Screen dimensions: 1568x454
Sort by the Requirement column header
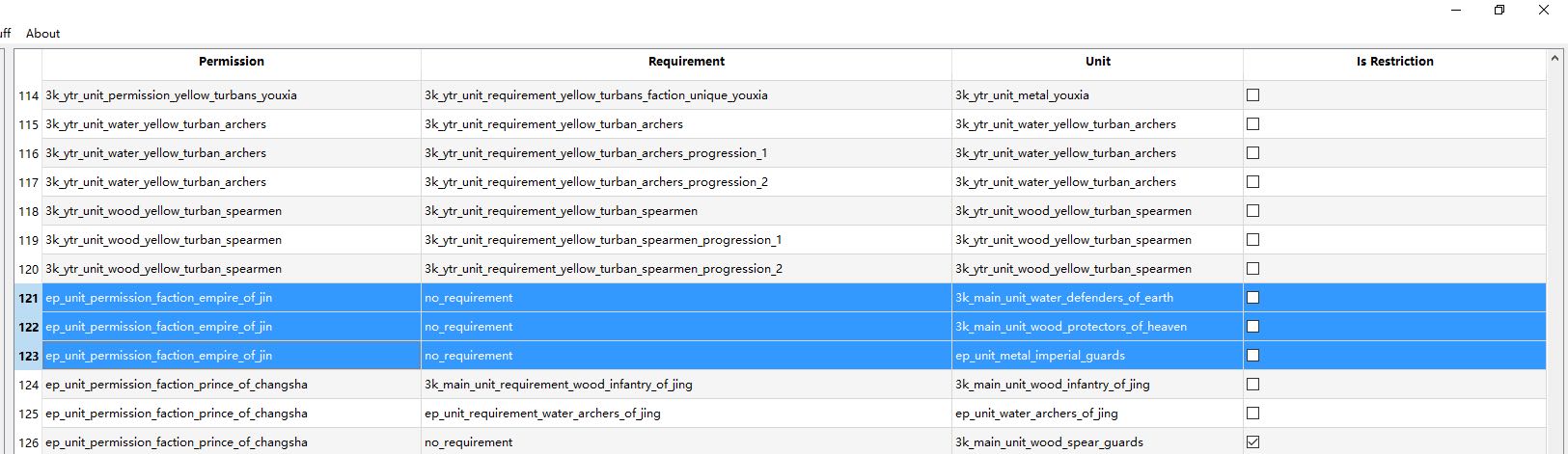click(686, 62)
